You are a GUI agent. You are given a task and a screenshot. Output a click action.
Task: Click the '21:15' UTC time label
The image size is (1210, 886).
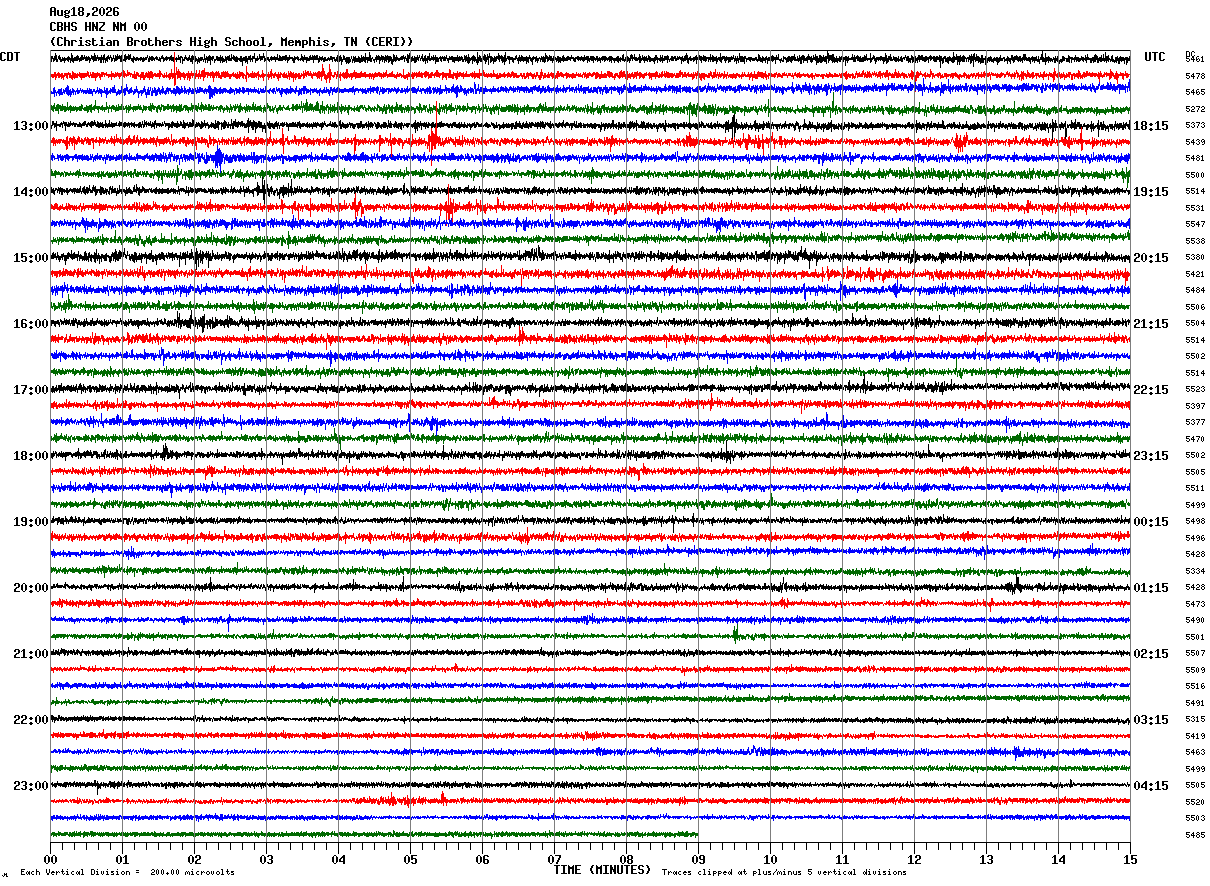pyautogui.click(x=1150, y=324)
